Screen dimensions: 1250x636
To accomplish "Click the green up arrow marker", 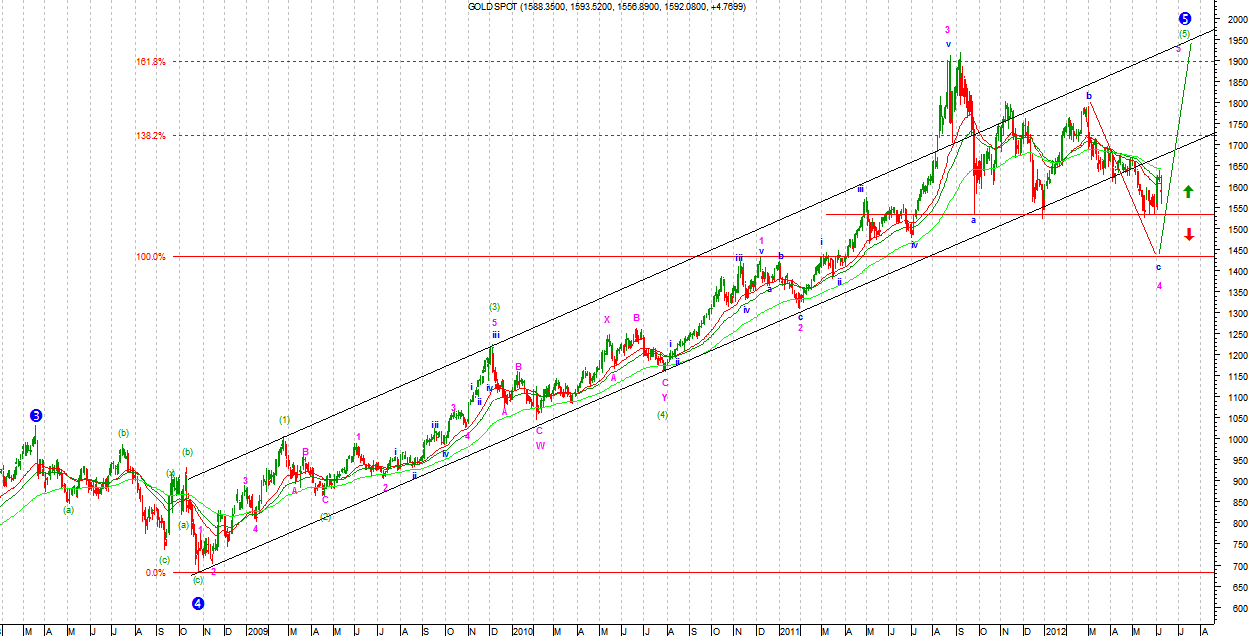I will tap(1188, 190).
